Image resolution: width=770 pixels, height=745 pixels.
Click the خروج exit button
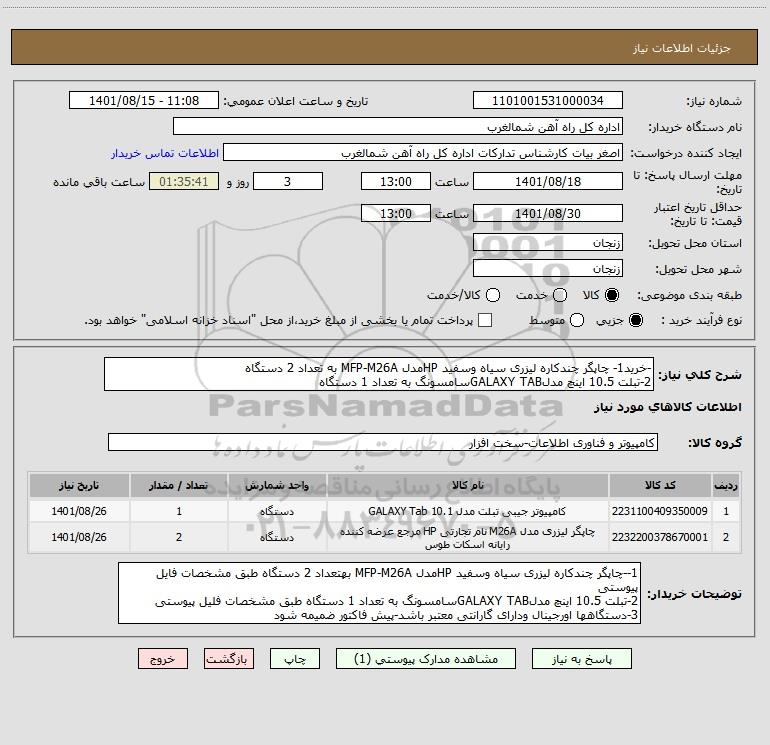click(x=163, y=659)
